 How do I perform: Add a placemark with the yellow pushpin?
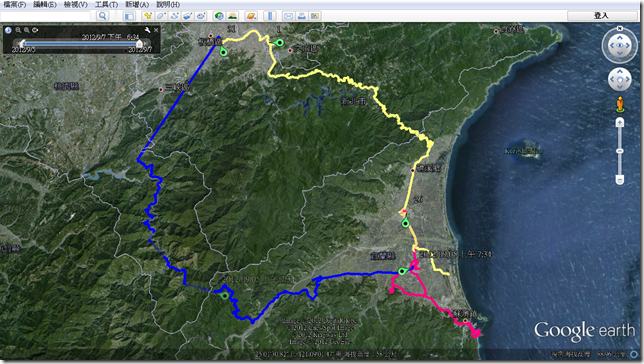(x=147, y=16)
